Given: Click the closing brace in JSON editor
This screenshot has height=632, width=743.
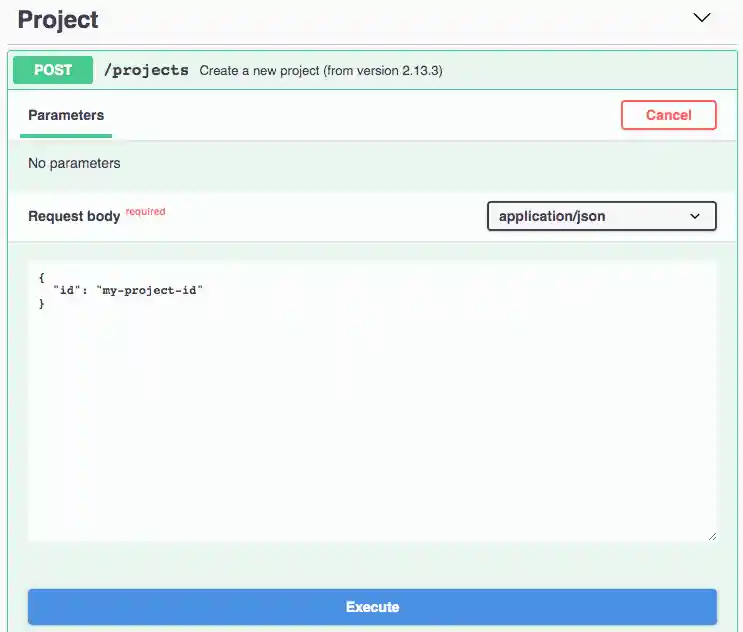Looking at the screenshot, I should pyautogui.click(x=42, y=303).
